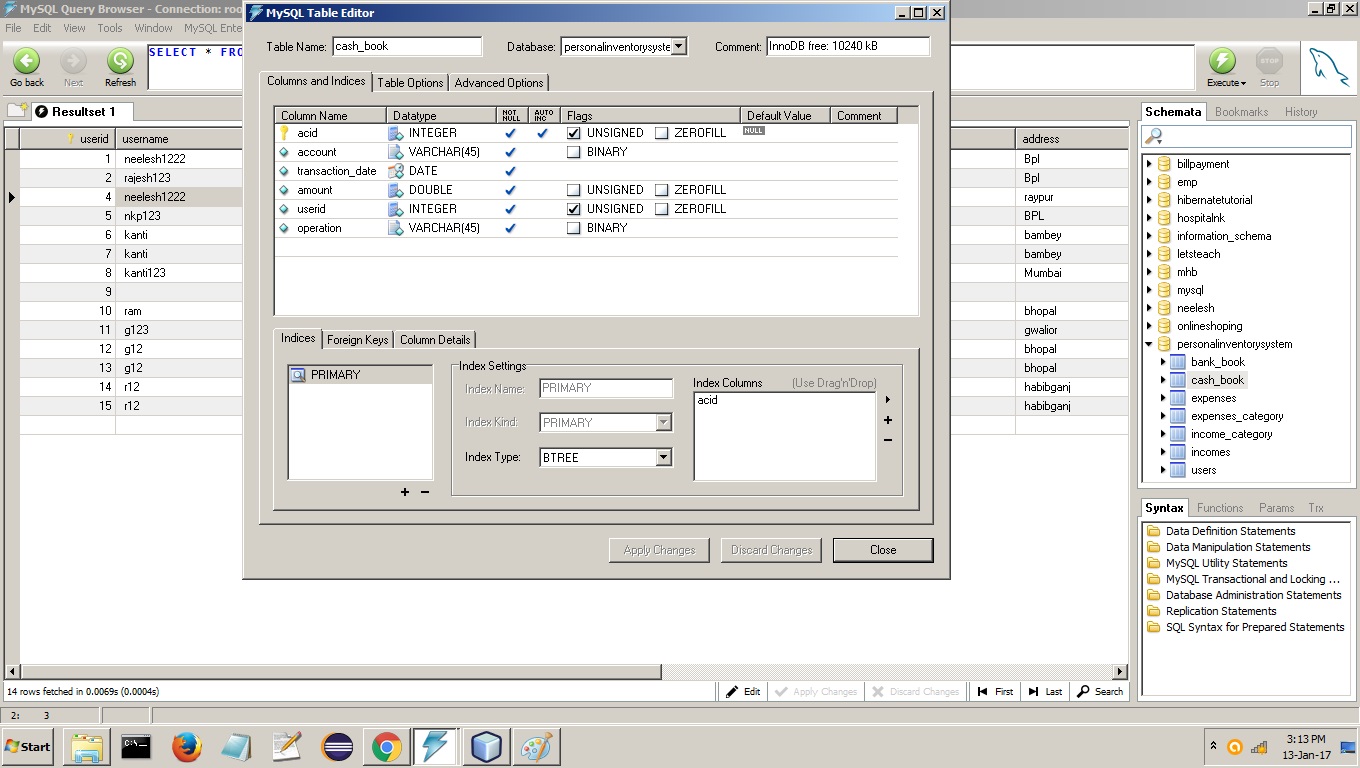Image resolution: width=1360 pixels, height=768 pixels.
Task: Click the Discard Changes button in Table Editor
Action: 771,550
